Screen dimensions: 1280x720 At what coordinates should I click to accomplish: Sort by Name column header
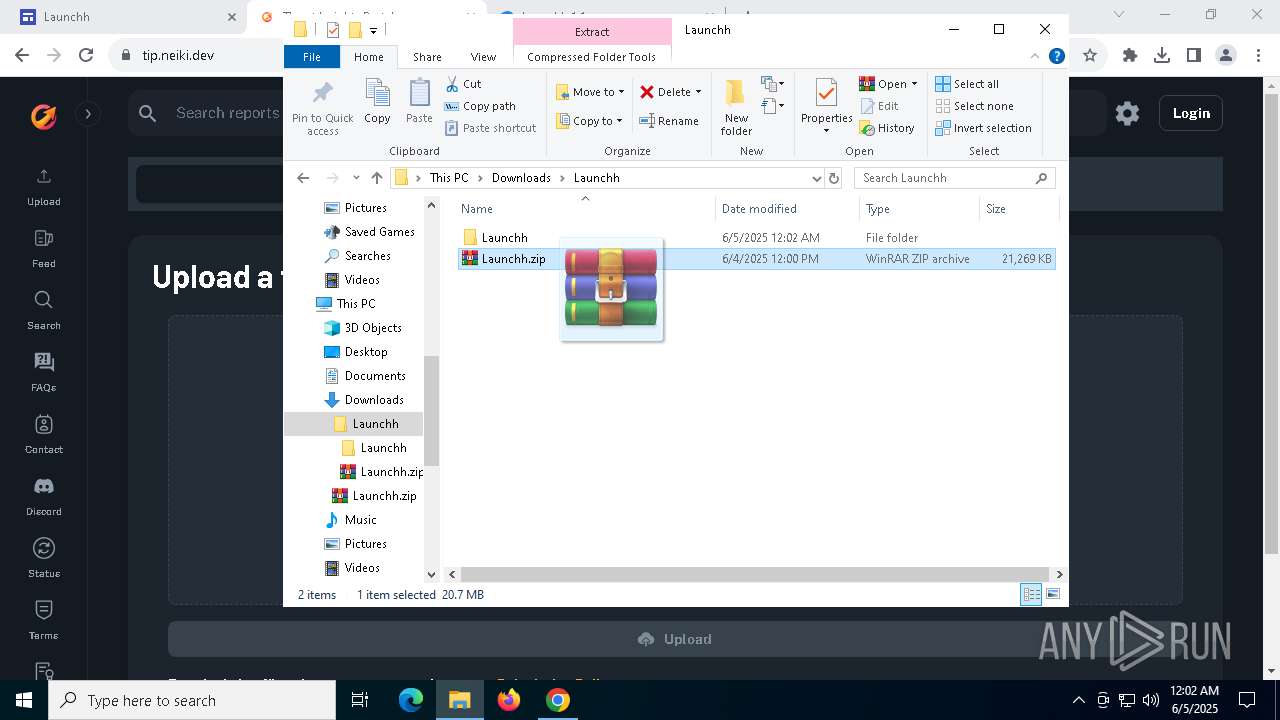click(x=586, y=209)
